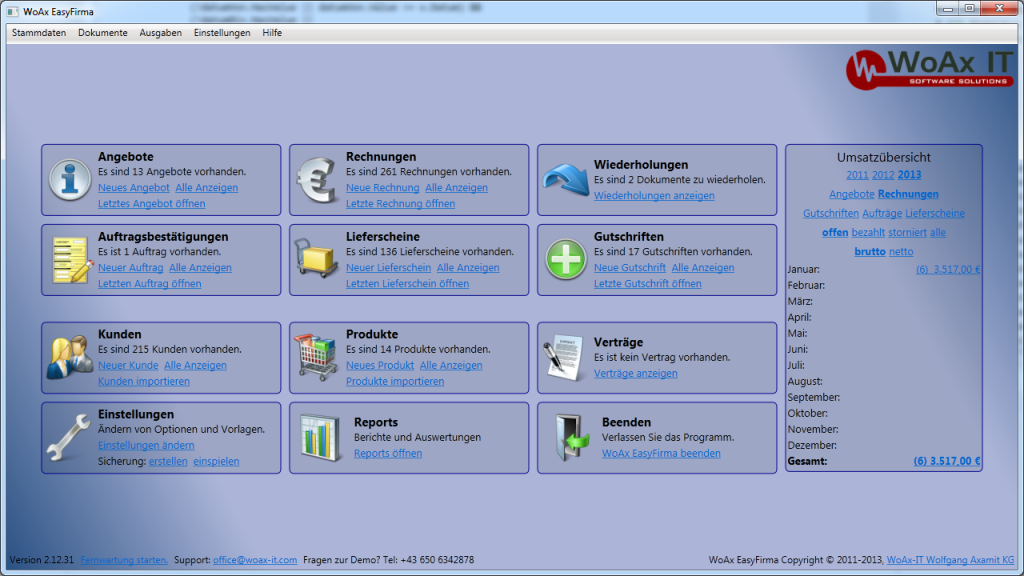
Task: Click the Auftragsbestätigungen notepad icon
Action: (71, 260)
